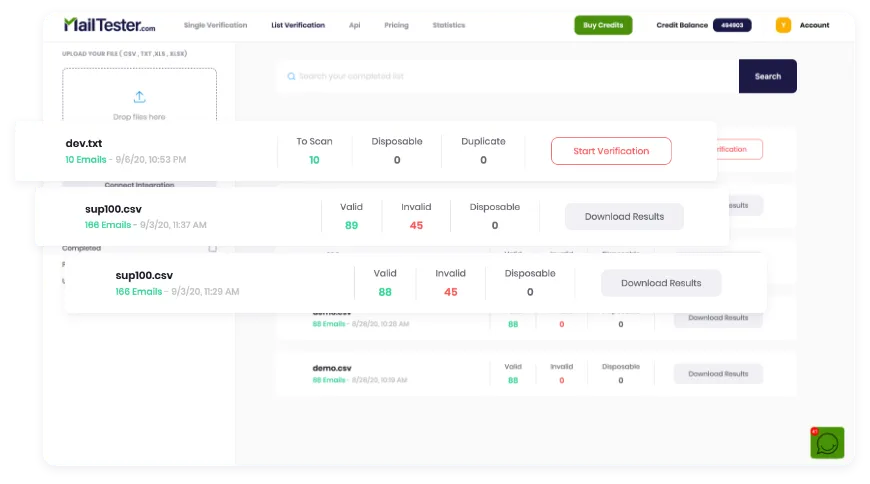Screen dimensions: 870x484
Task: Click the Credit Balance label
Action: [x=682, y=25]
